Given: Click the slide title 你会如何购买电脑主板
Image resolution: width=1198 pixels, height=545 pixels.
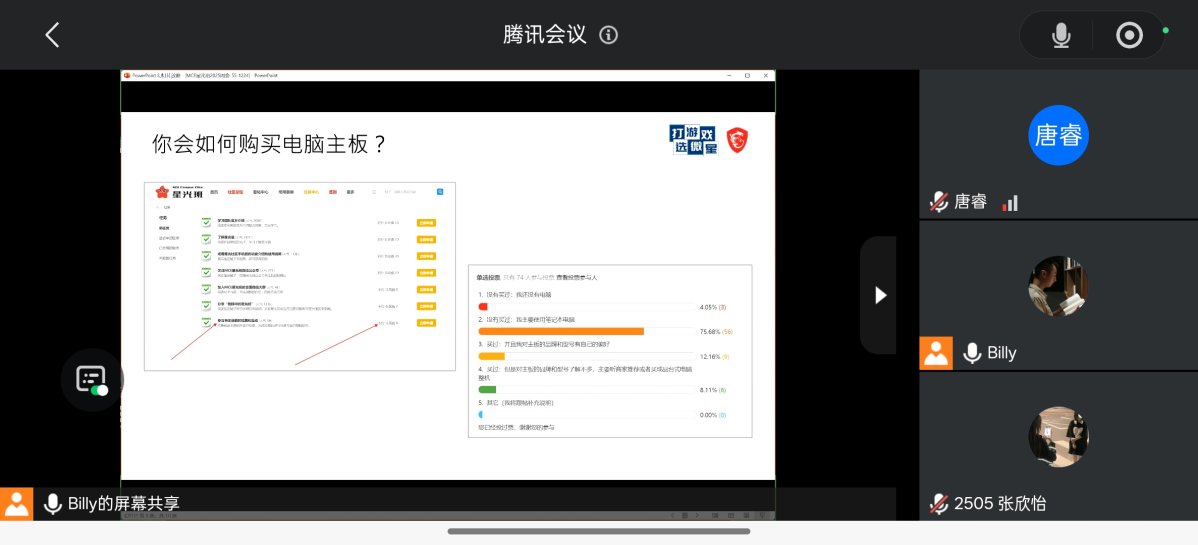Looking at the screenshot, I should tap(269, 144).
